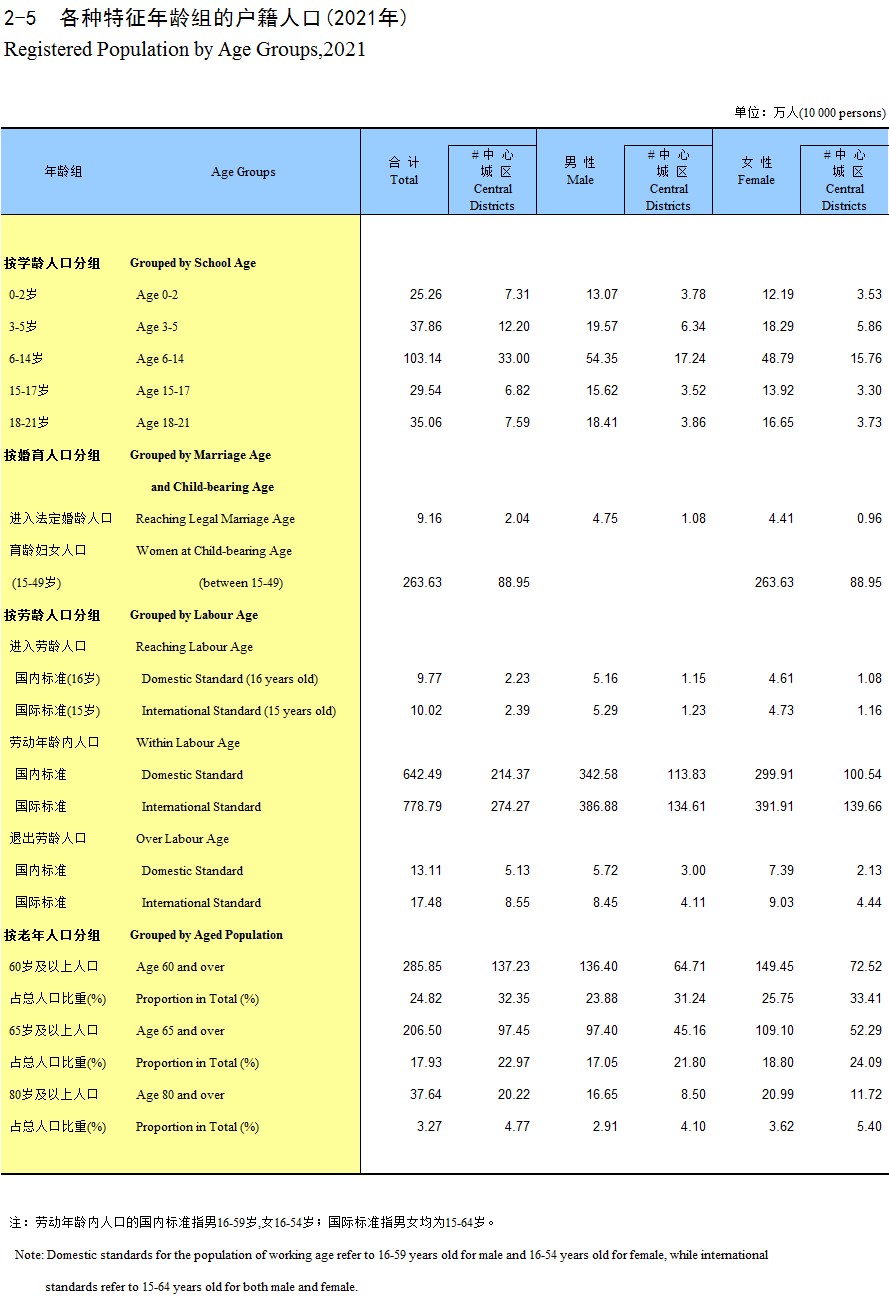Click the '合计 Total' column header
The width and height of the screenshot is (889, 1303).
point(404,171)
